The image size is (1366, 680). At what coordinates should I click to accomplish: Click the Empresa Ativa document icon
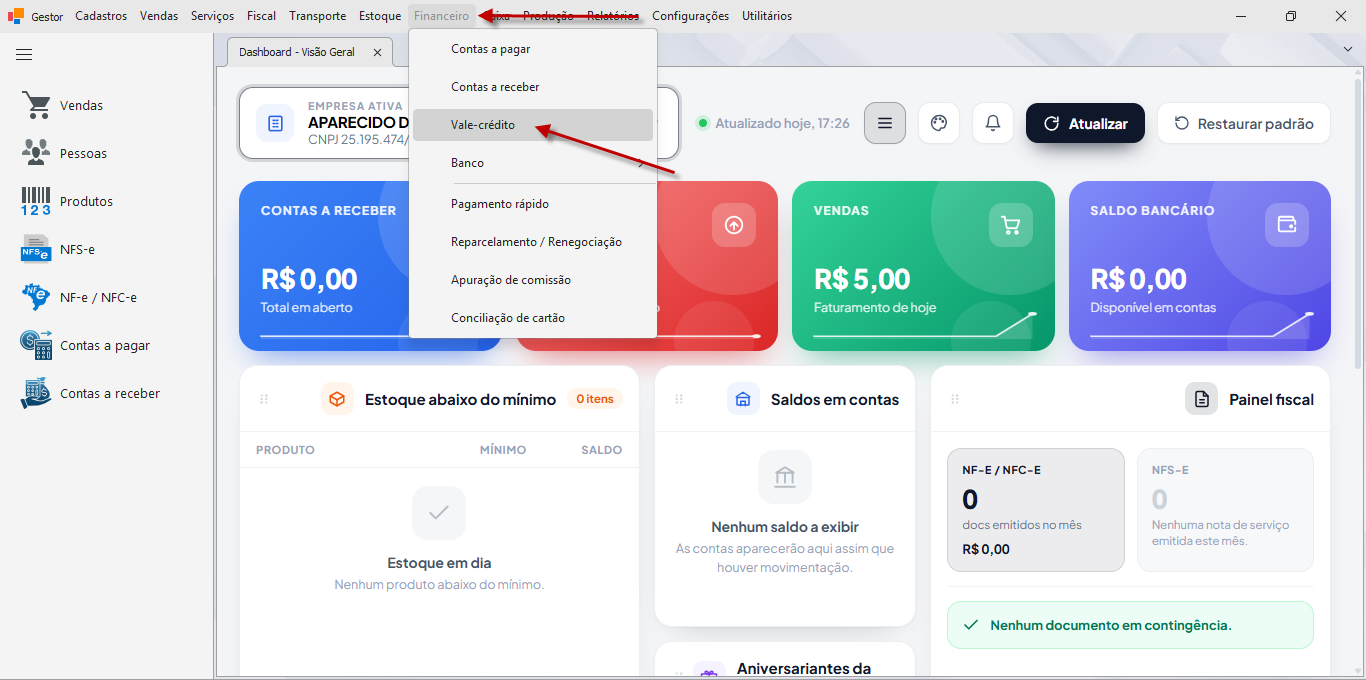(x=275, y=123)
